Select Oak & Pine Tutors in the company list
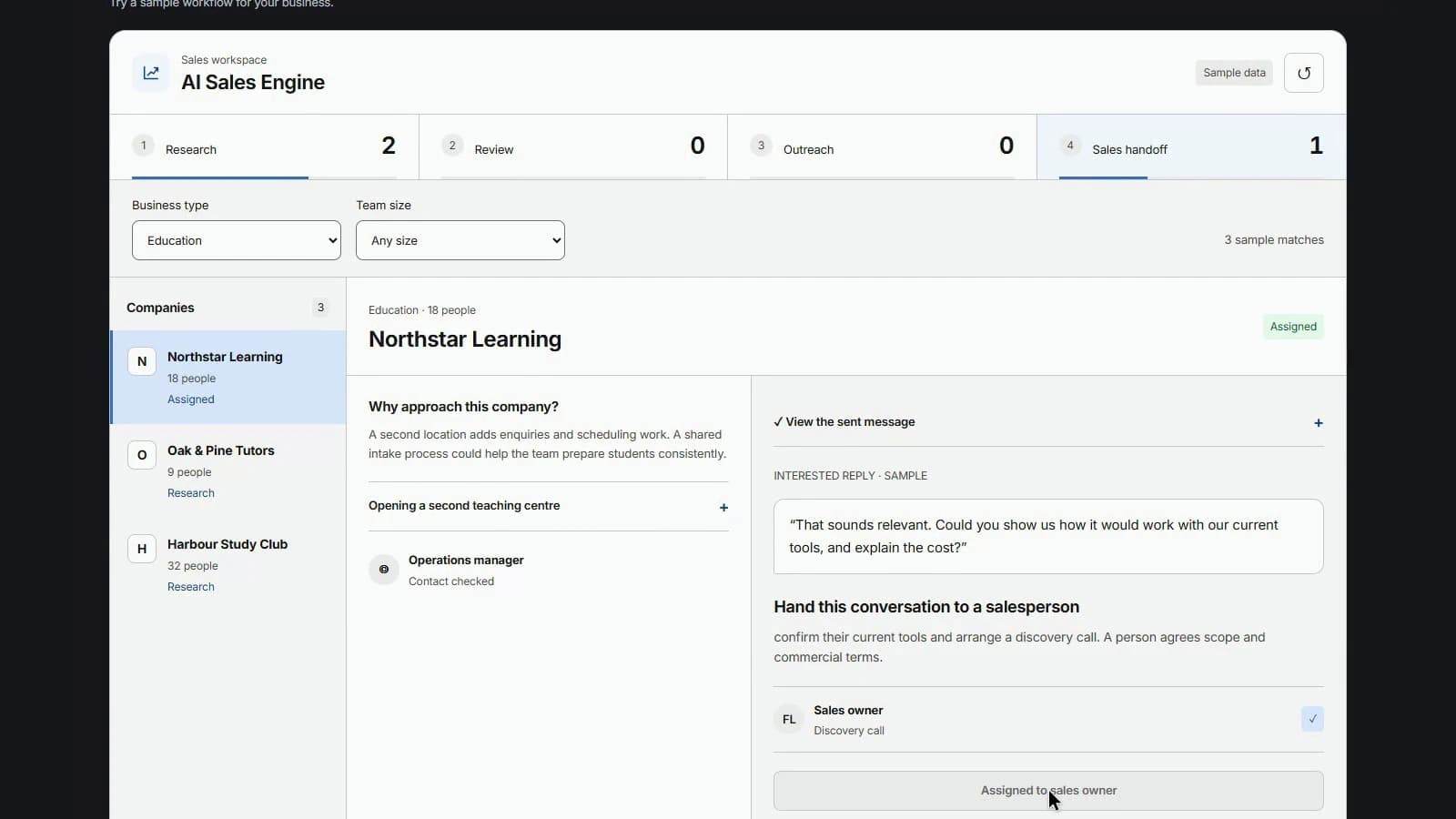Viewport: 1456px width, 819px height. click(228, 470)
